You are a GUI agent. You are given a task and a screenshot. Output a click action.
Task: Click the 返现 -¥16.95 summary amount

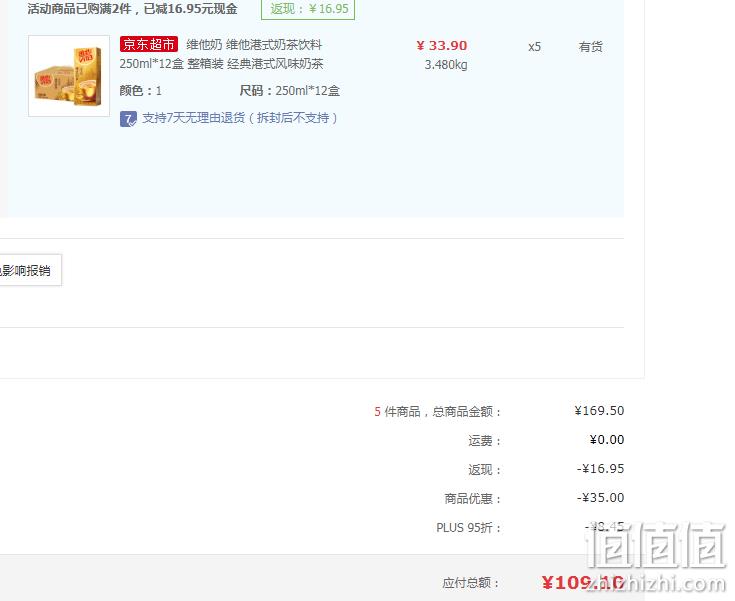tap(600, 469)
